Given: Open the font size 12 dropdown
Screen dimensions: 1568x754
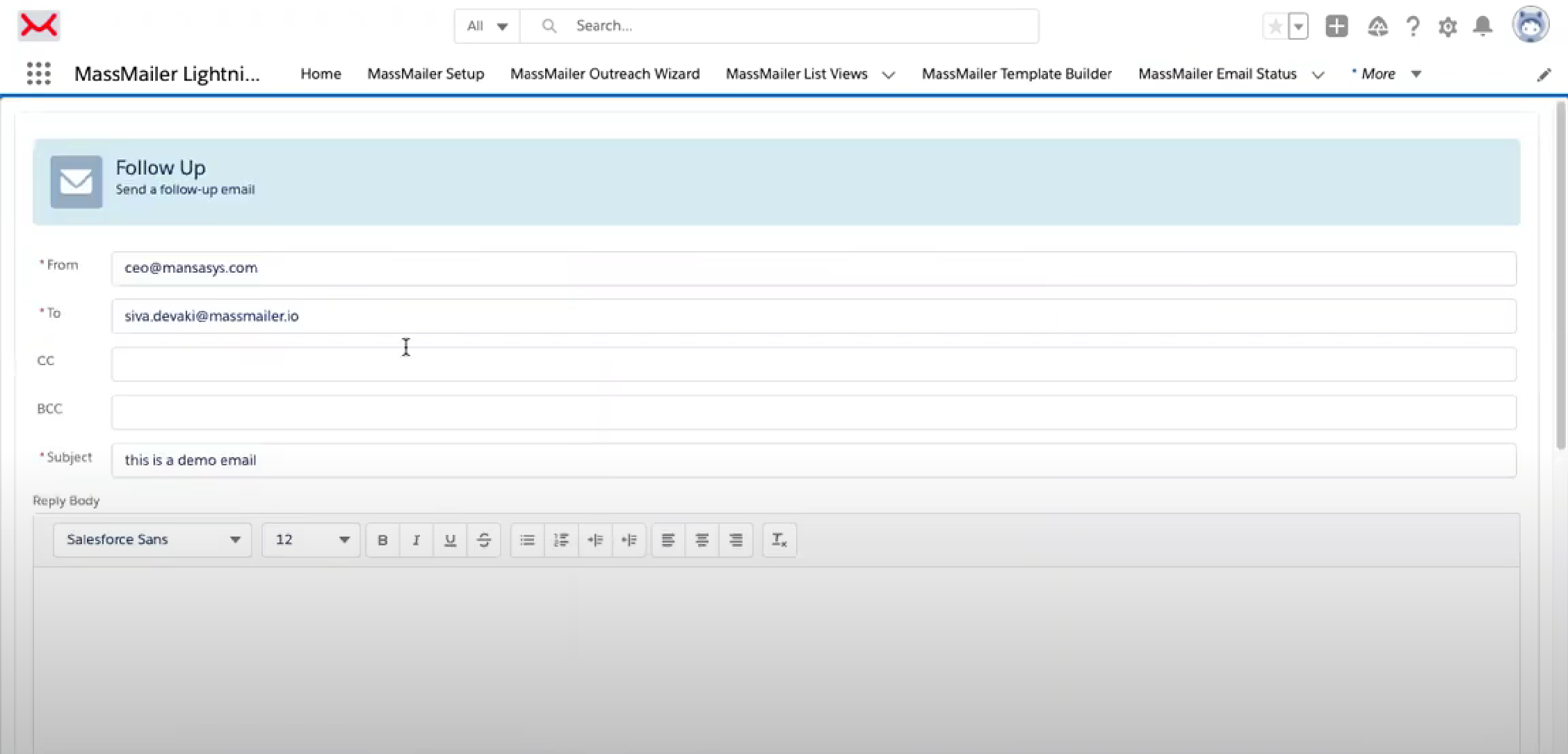Looking at the screenshot, I should tap(311, 540).
